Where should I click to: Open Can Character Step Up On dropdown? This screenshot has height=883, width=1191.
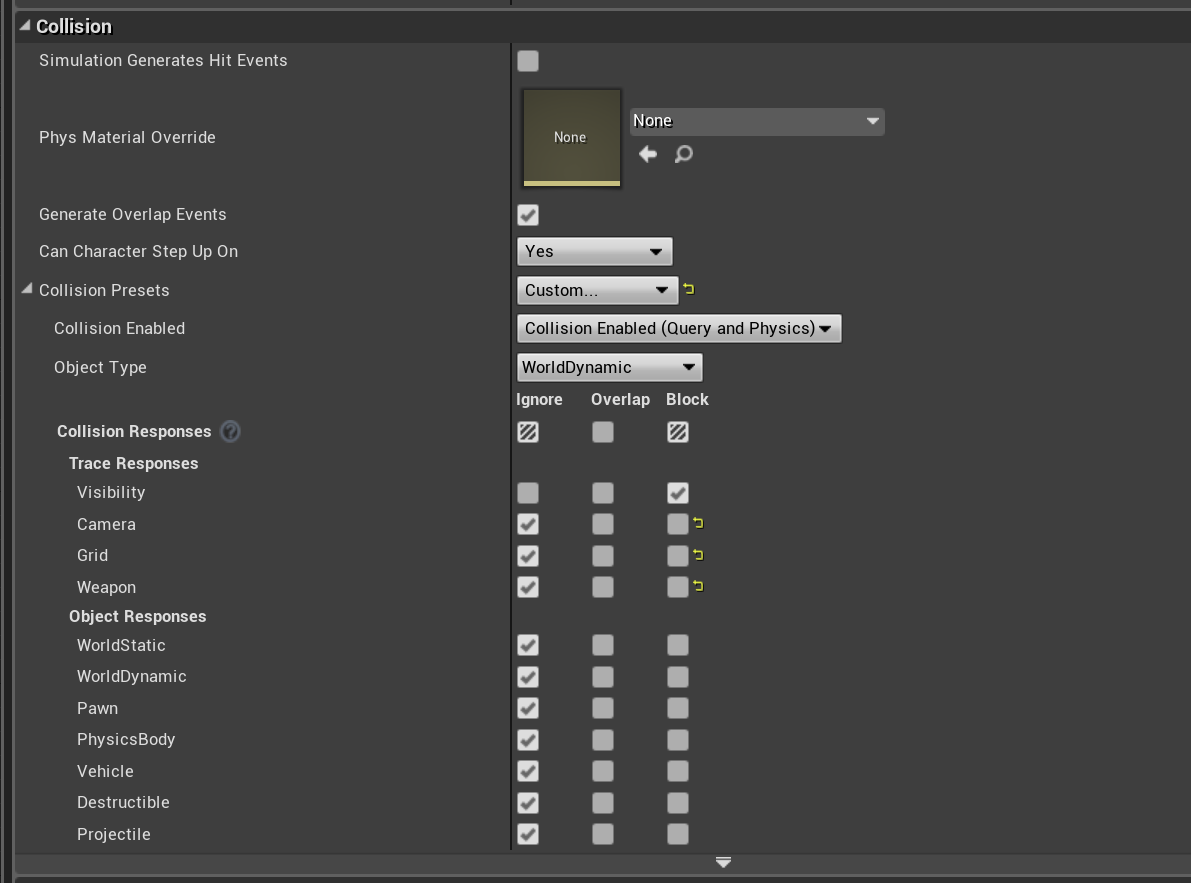pyautogui.click(x=595, y=251)
